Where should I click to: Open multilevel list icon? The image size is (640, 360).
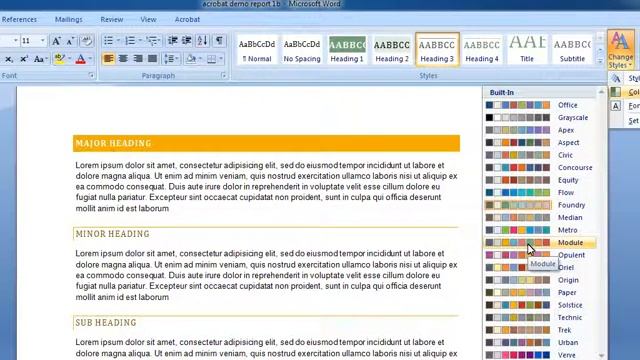[x=153, y=40]
